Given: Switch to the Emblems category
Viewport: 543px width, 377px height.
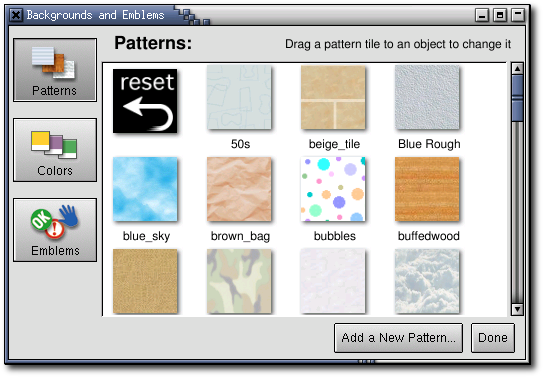Looking at the screenshot, I should click(x=55, y=230).
